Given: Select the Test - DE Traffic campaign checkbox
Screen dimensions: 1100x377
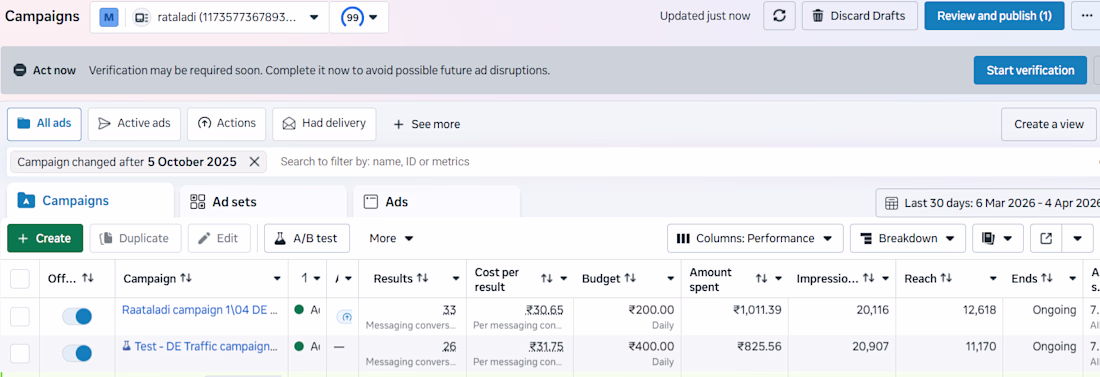Looking at the screenshot, I should click(x=20, y=353).
